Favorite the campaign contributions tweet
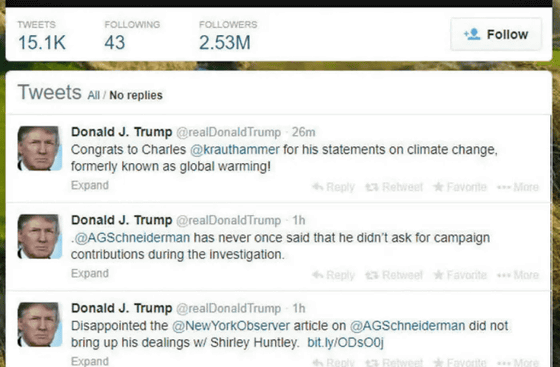The width and height of the screenshot is (560, 367). [x=460, y=275]
